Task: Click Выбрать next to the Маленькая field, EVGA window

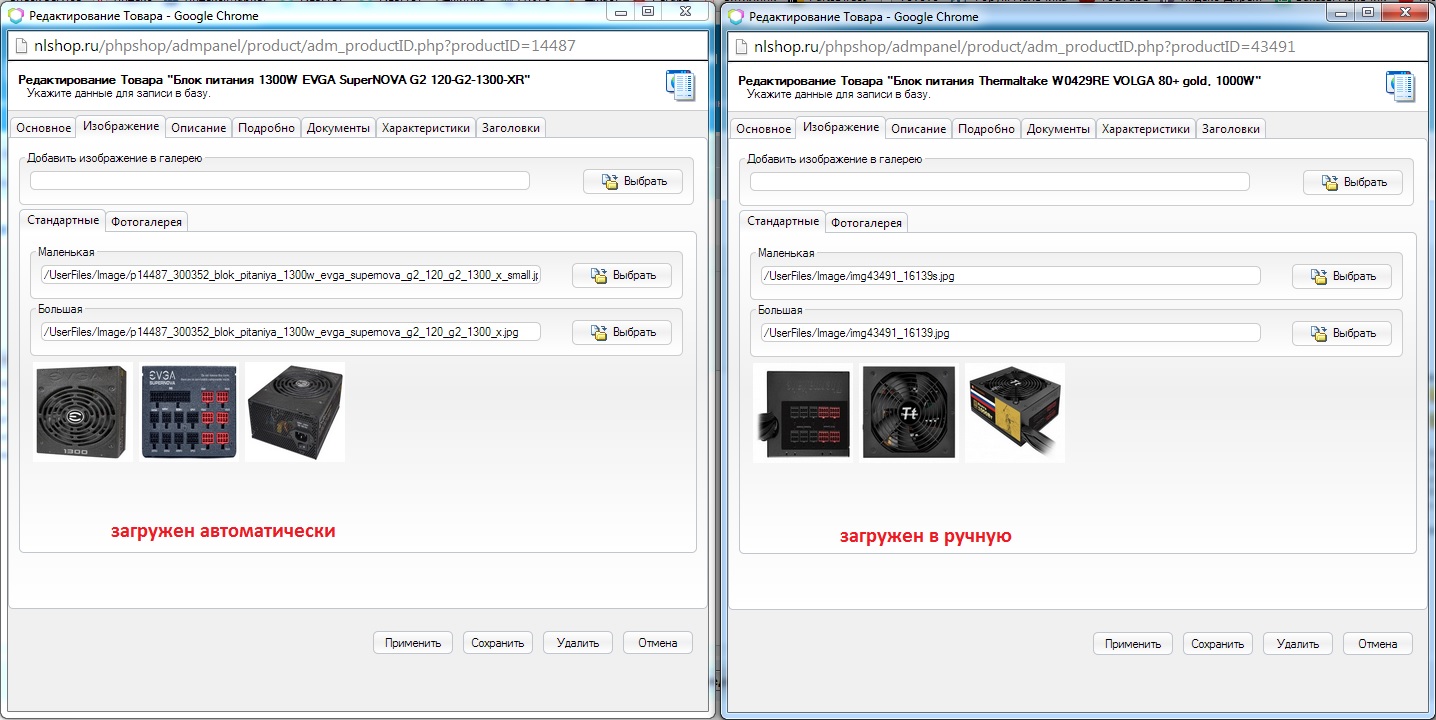Action: (622, 275)
